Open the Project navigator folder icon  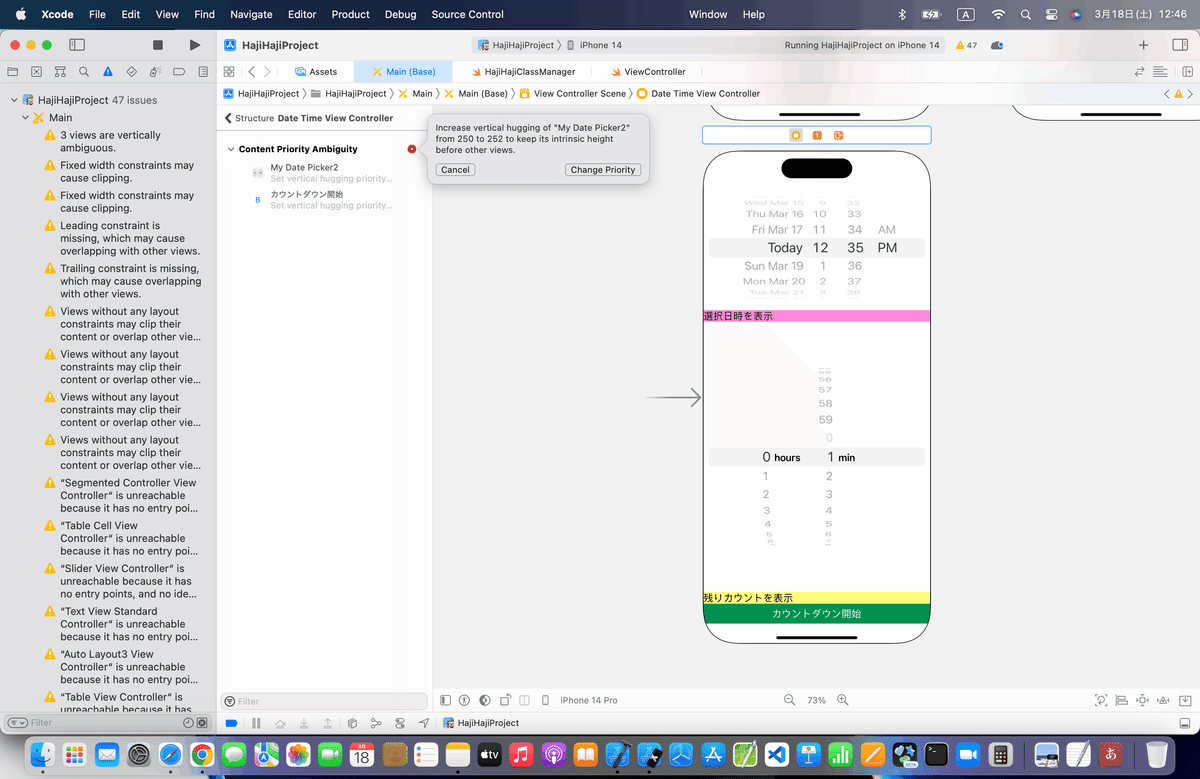[x=13, y=72]
